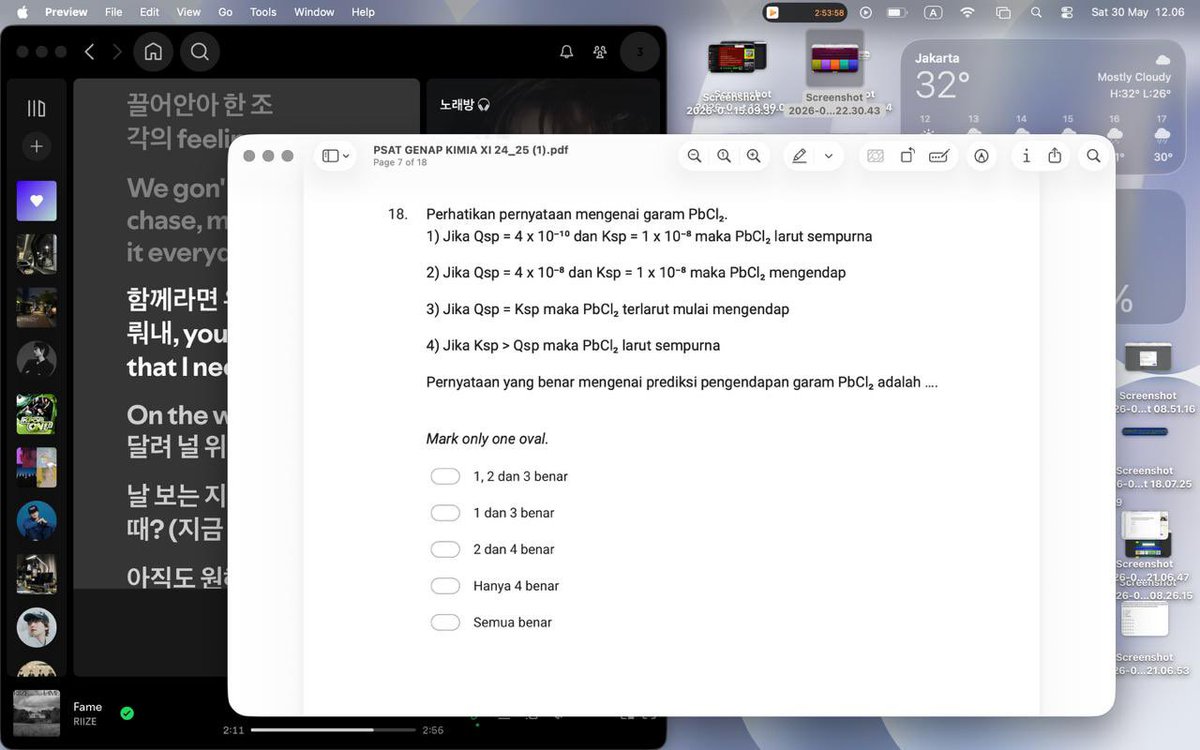This screenshot has height=750, width=1200.
Task: Open the Wi-Fi menu bar icon
Action: 967,12
